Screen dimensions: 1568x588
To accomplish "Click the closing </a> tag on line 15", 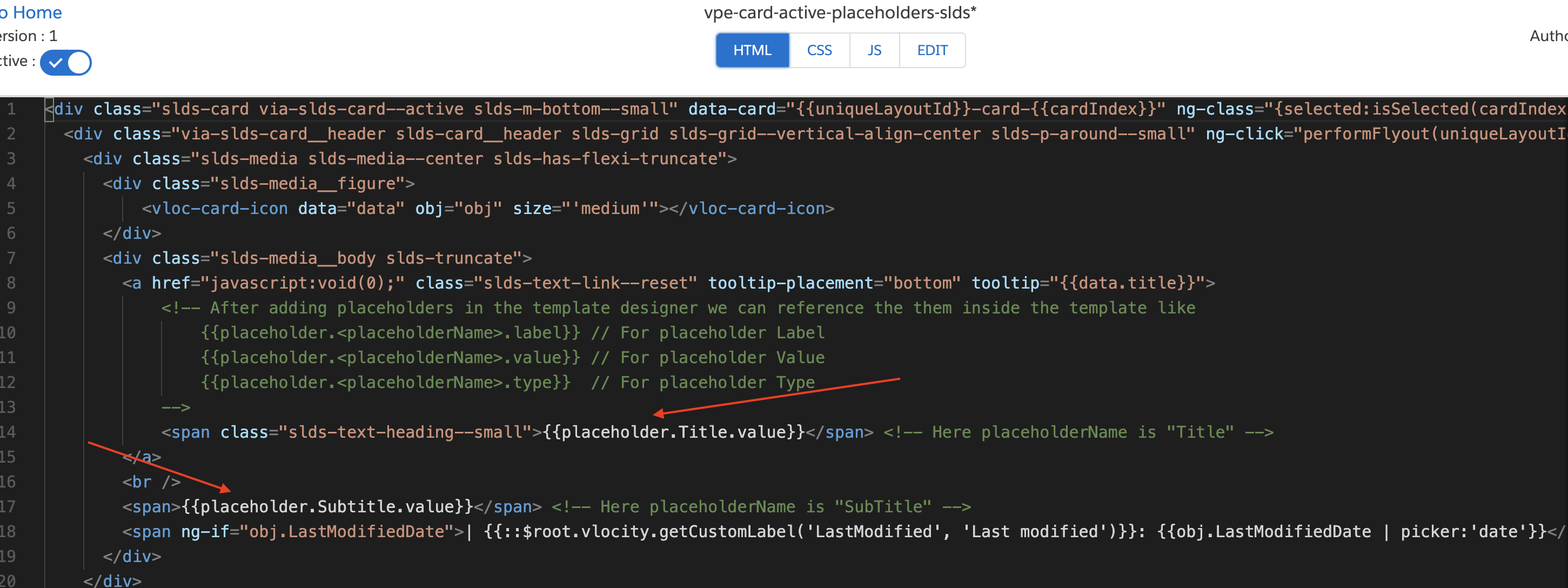I will (142, 457).
